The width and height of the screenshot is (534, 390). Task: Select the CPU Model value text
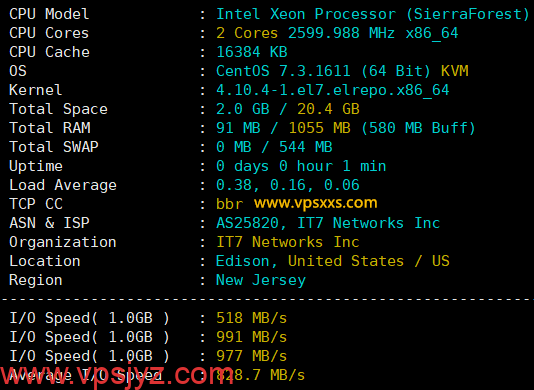(x=373, y=14)
